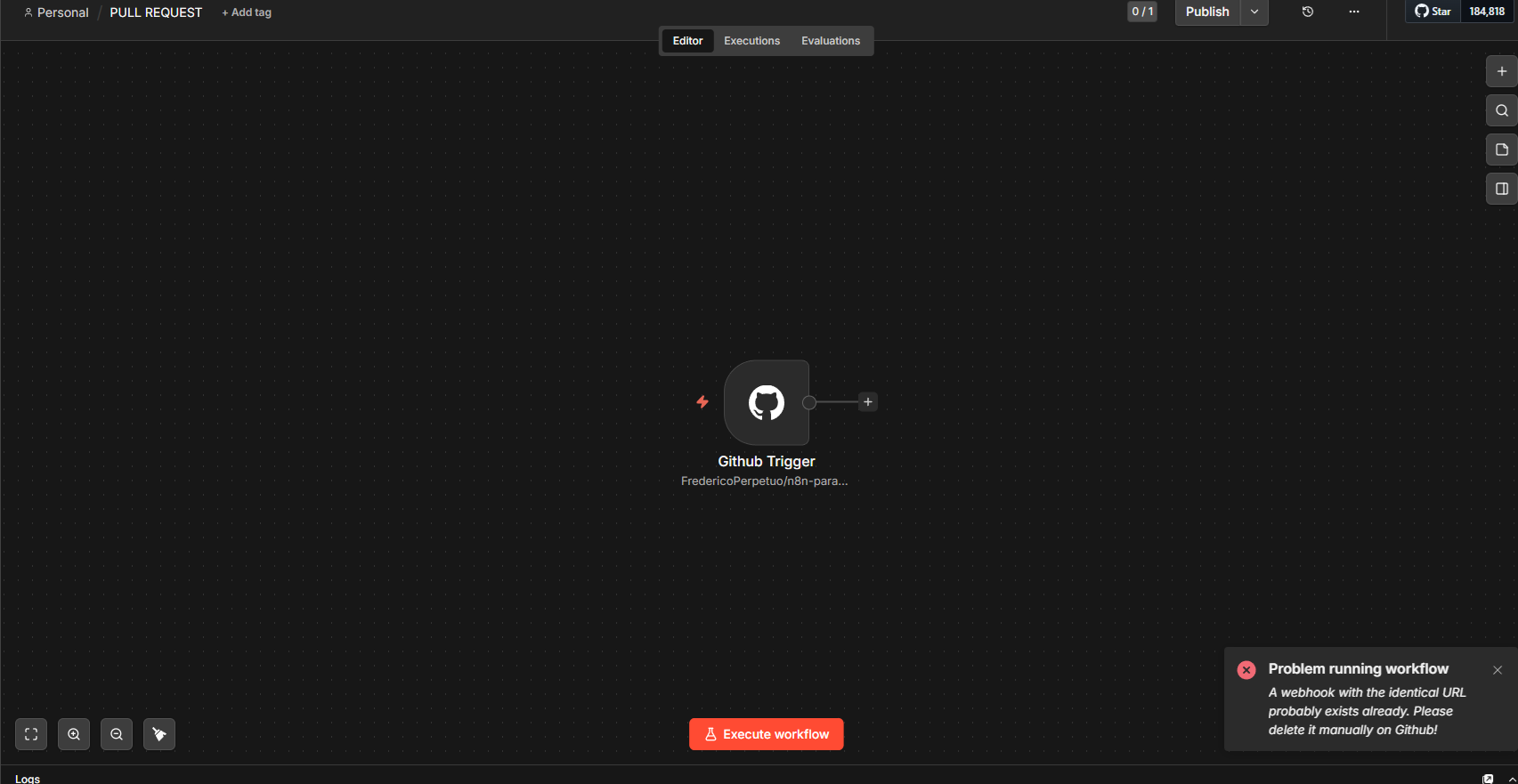
Task: Switch to the Evaluations tab
Action: pyautogui.click(x=831, y=41)
